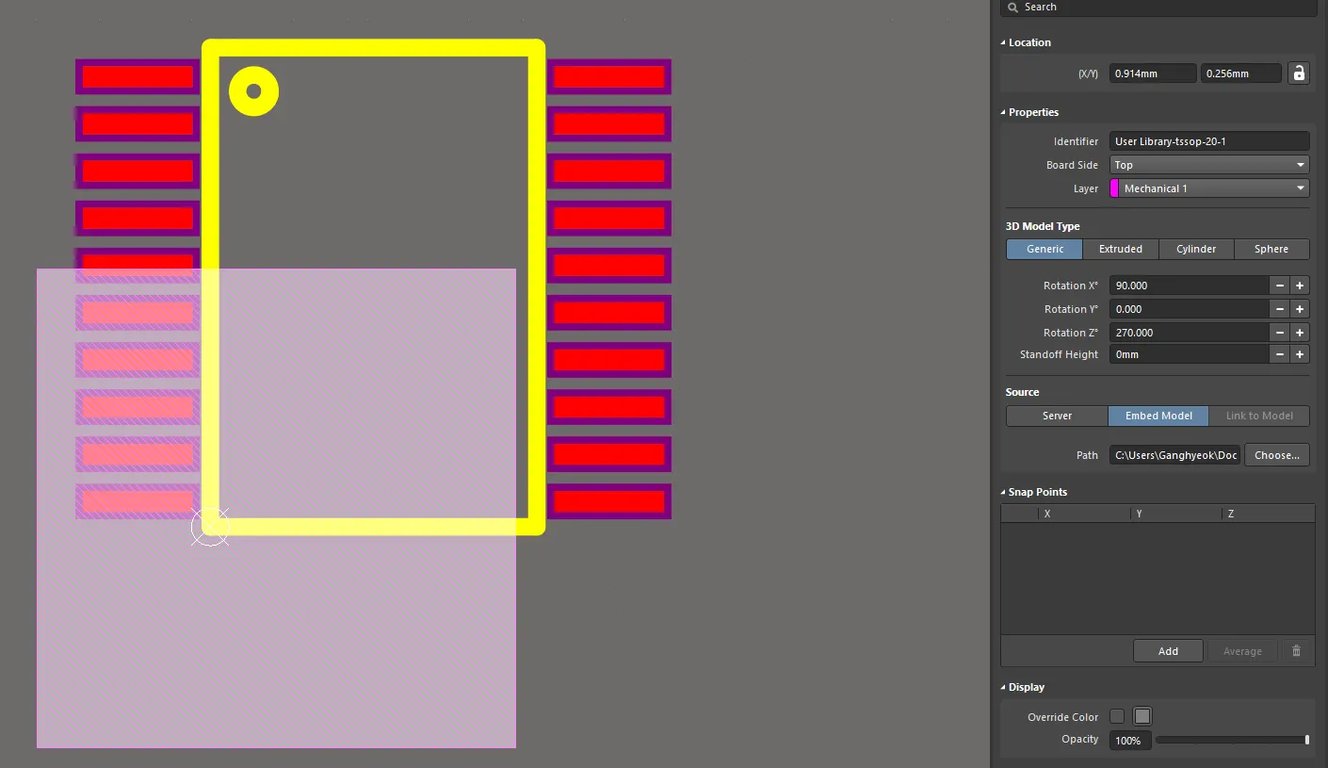This screenshot has width=1328, height=768.
Task: Click the origin crosshair marker on the canvas
Action: tap(210, 526)
